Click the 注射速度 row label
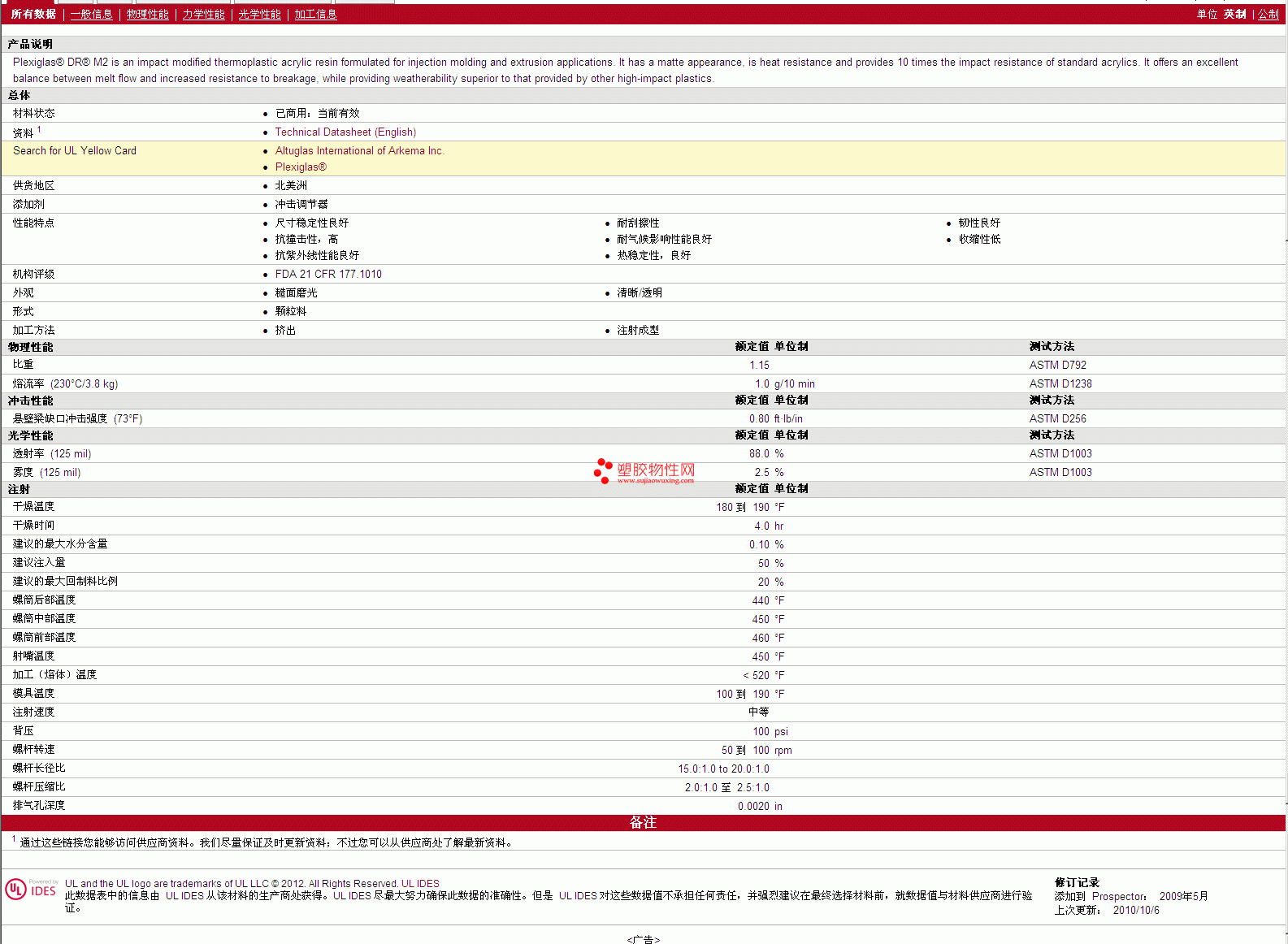1288x944 pixels. click(33, 712)
